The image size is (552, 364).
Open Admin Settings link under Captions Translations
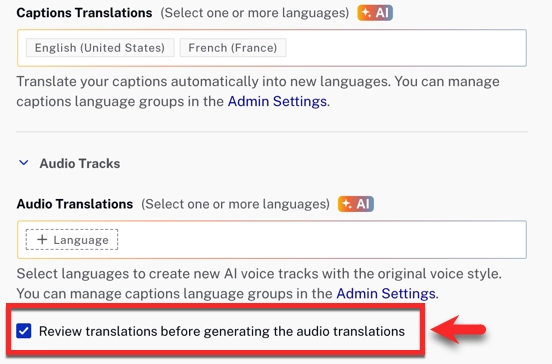click(x=277, y=101)
